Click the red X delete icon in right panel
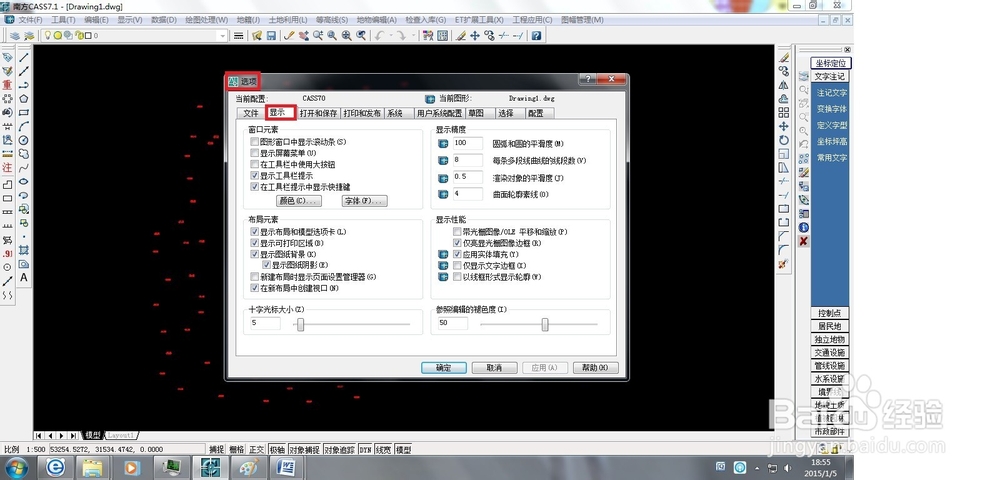Screen dimensions: 1000x480 click(x=804, y=240)
